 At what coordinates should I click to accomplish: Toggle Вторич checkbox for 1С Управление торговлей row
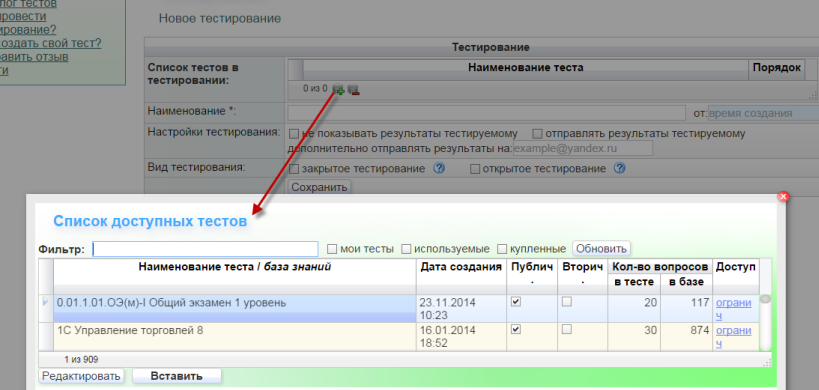[x=566, y=329]
